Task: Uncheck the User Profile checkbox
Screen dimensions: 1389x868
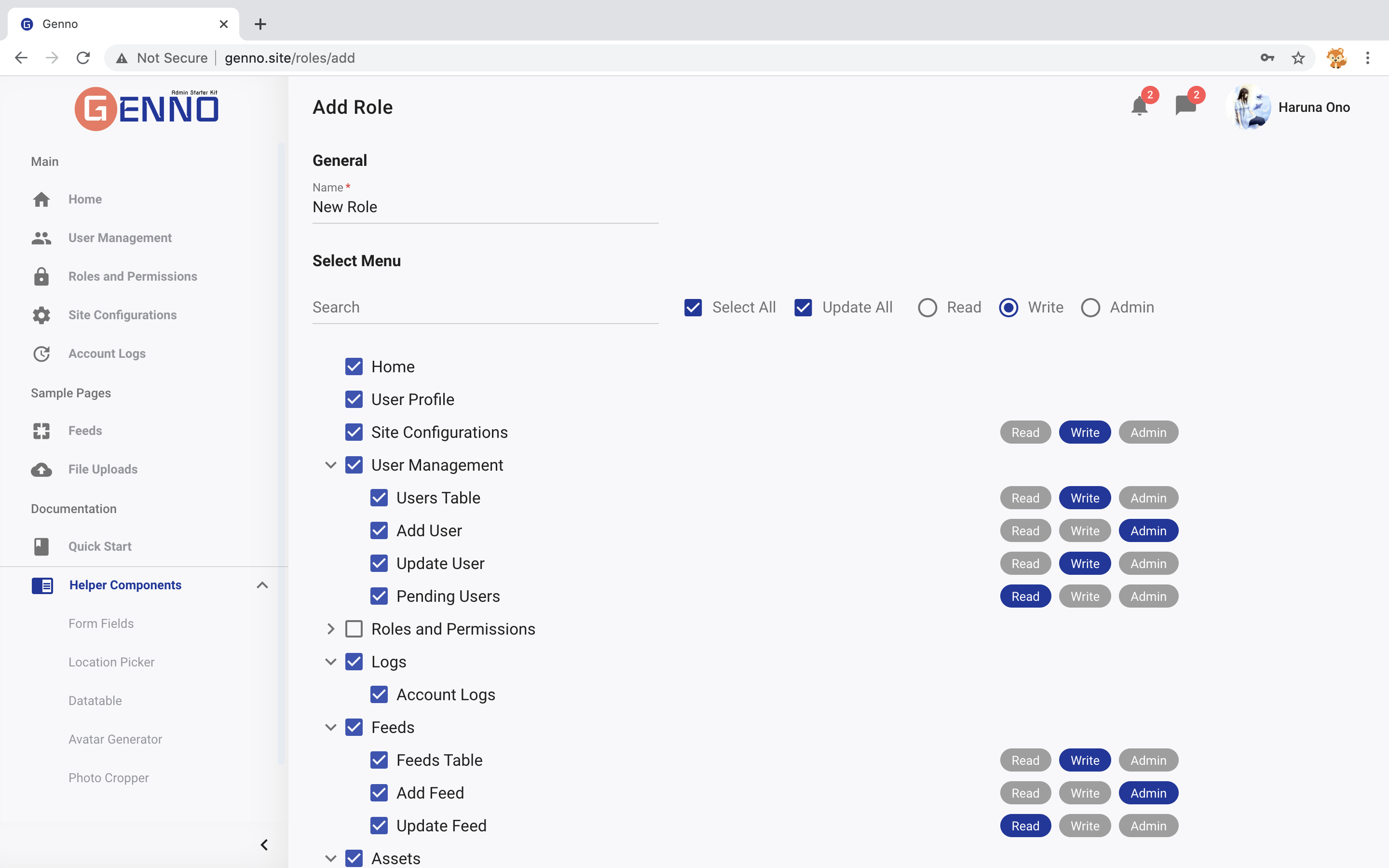Action: point(354,400)
